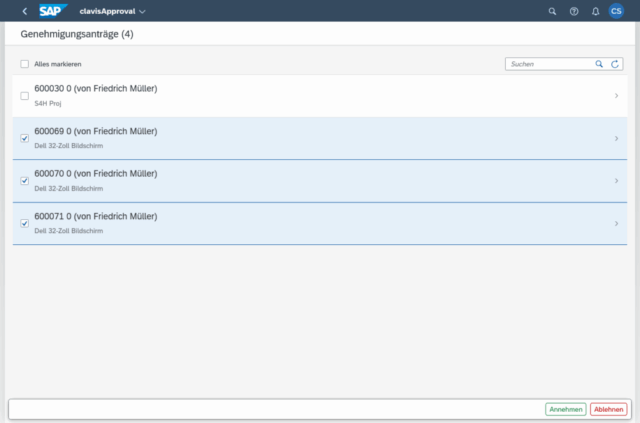The image size is (640, 423).
Task: Refresh the approval requests list
Action: 616,63
